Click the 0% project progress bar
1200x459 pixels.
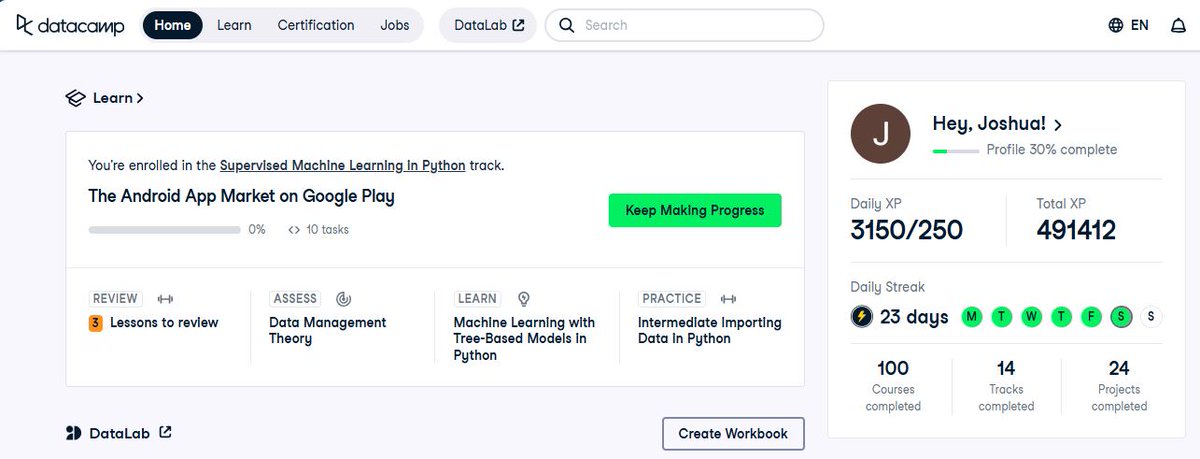pos(165,230)
